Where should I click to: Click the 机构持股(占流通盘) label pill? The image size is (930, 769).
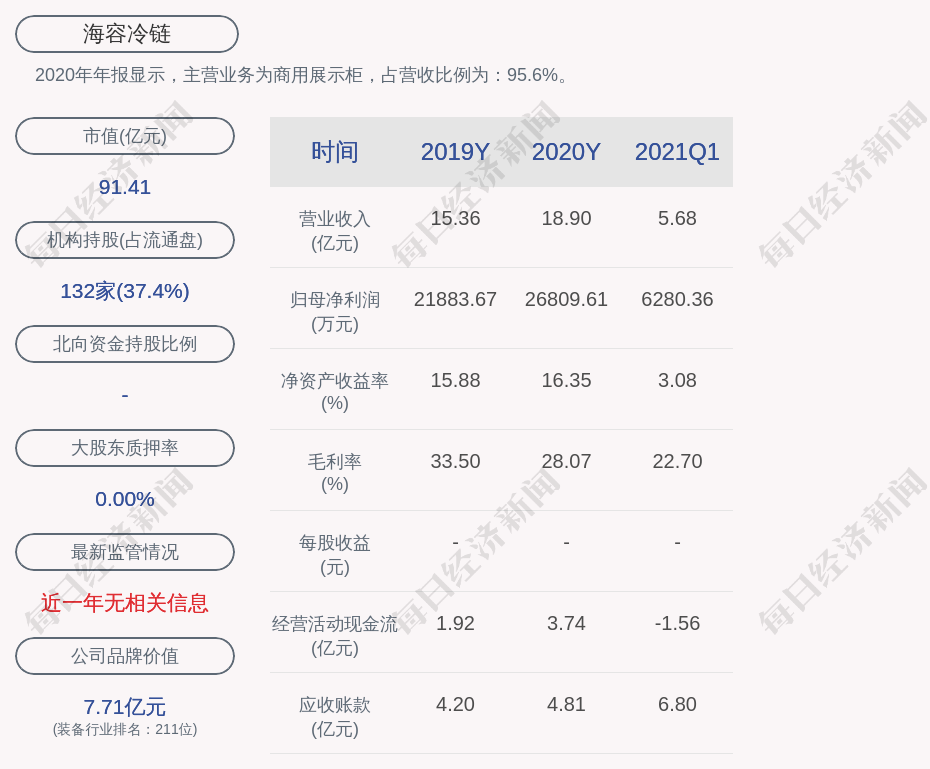tap(125, 240)
